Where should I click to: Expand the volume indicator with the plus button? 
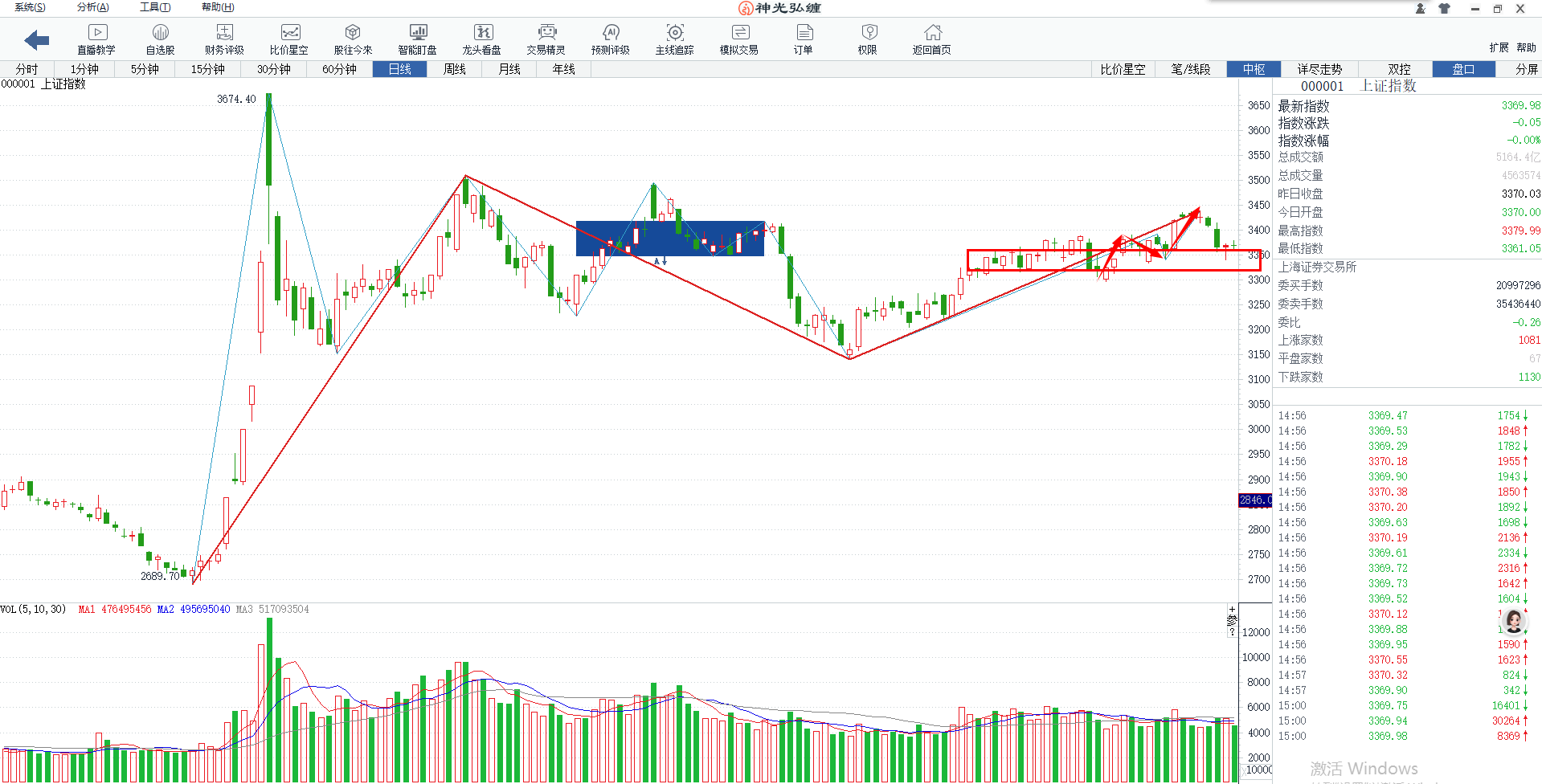pyautogui.click(x=1232, y=610)
